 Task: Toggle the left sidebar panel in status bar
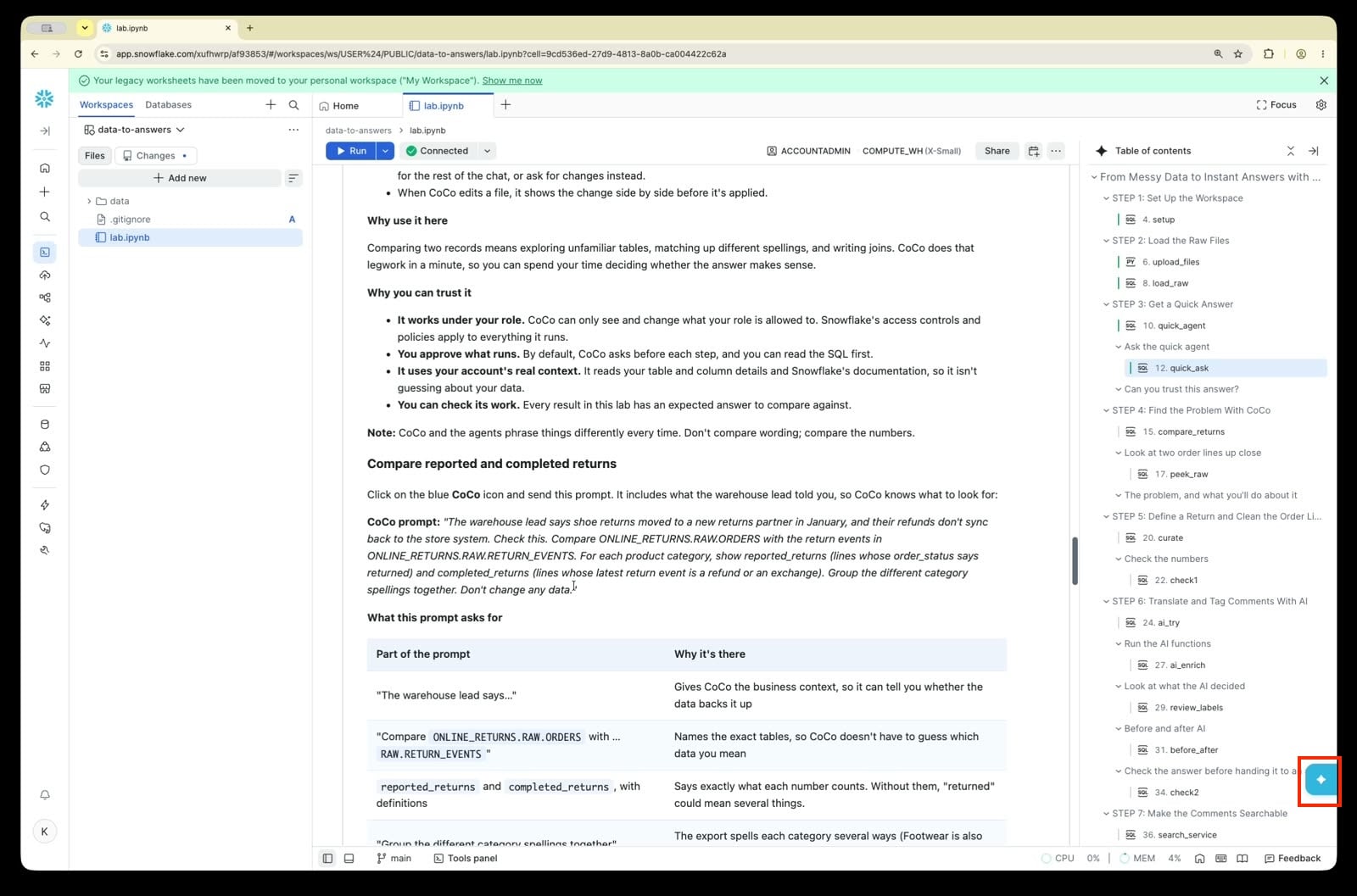point(327,859)
